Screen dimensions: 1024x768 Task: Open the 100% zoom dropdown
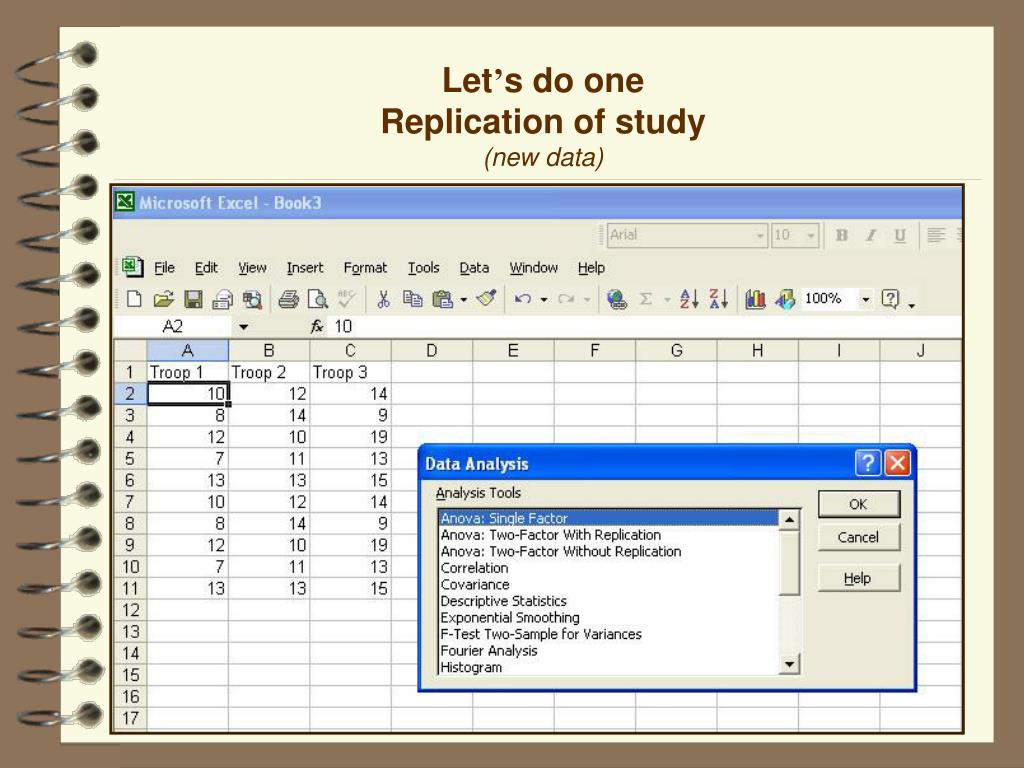(865, 299)
